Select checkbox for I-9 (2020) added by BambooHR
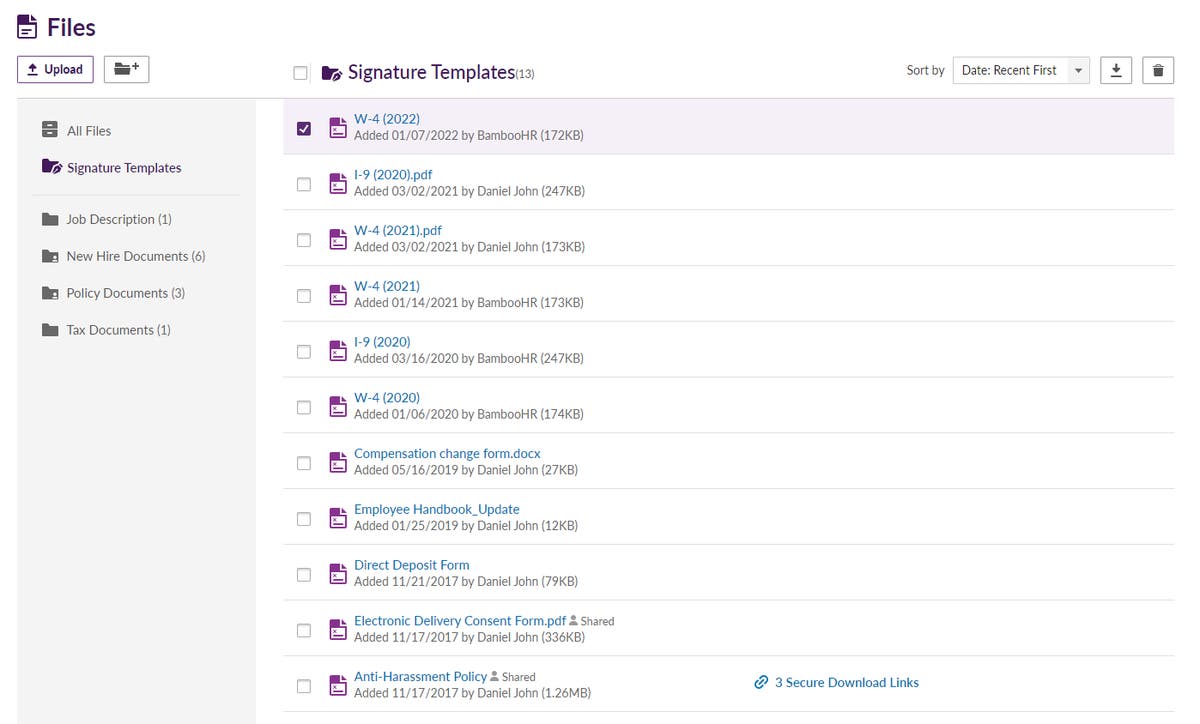 pos(304,352)
